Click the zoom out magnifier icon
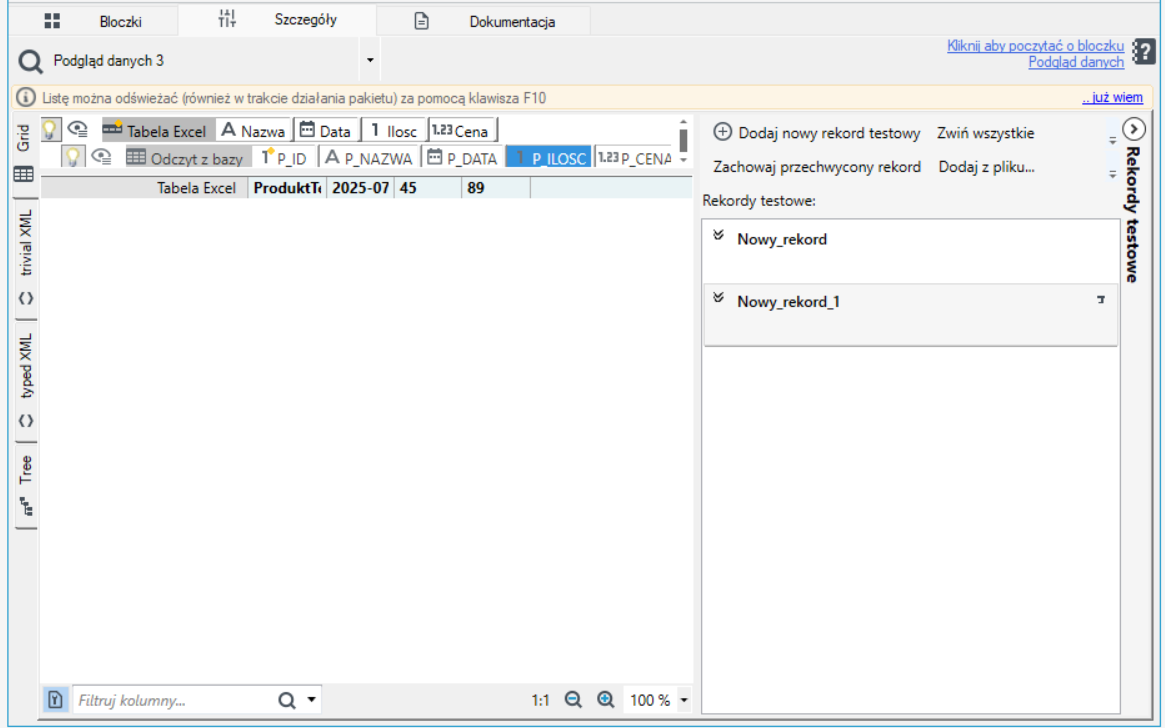1165x728 pixels. 573,700
